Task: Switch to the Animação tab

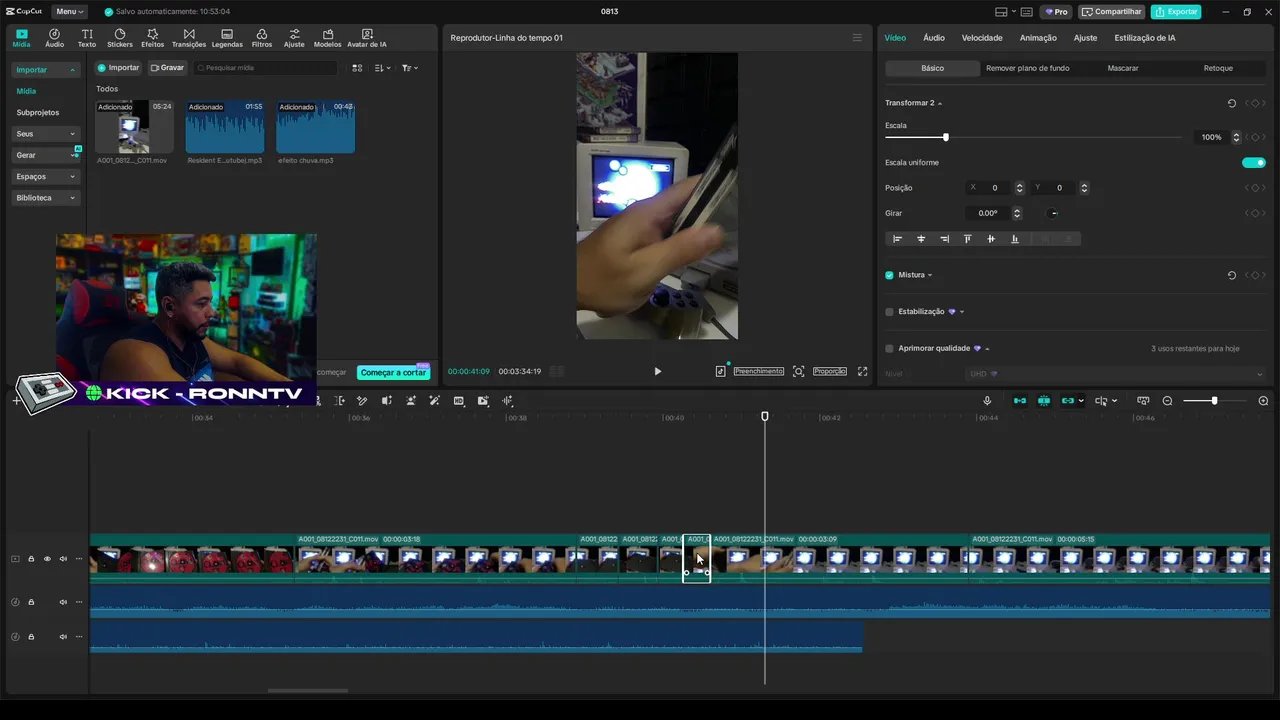Action: (1038, 38)
